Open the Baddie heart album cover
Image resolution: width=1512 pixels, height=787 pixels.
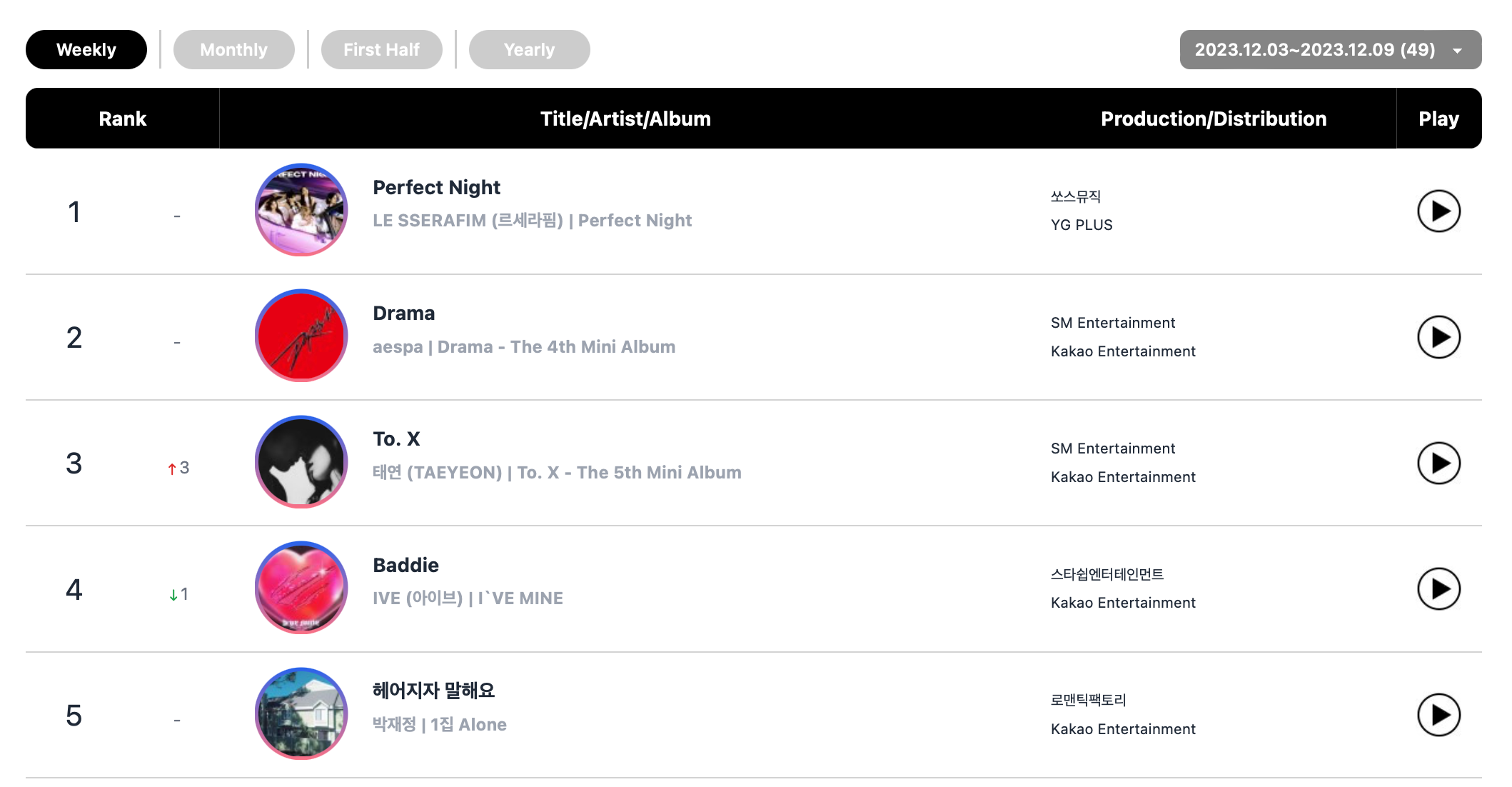coord(301,588)
